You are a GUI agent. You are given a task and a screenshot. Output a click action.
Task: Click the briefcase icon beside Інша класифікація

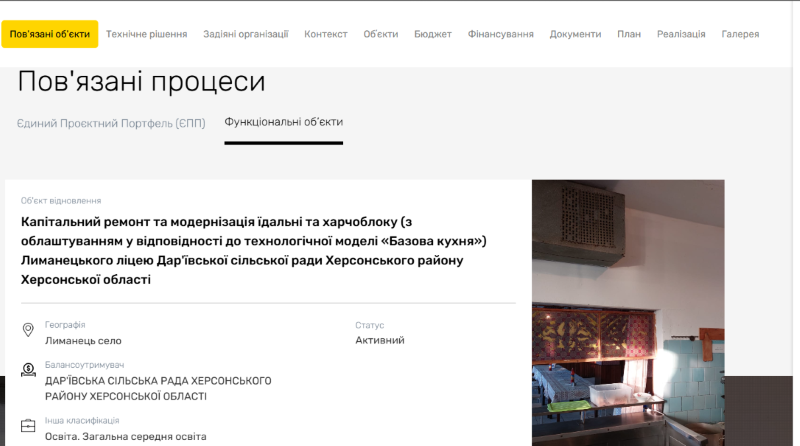[x=28, y=427]
